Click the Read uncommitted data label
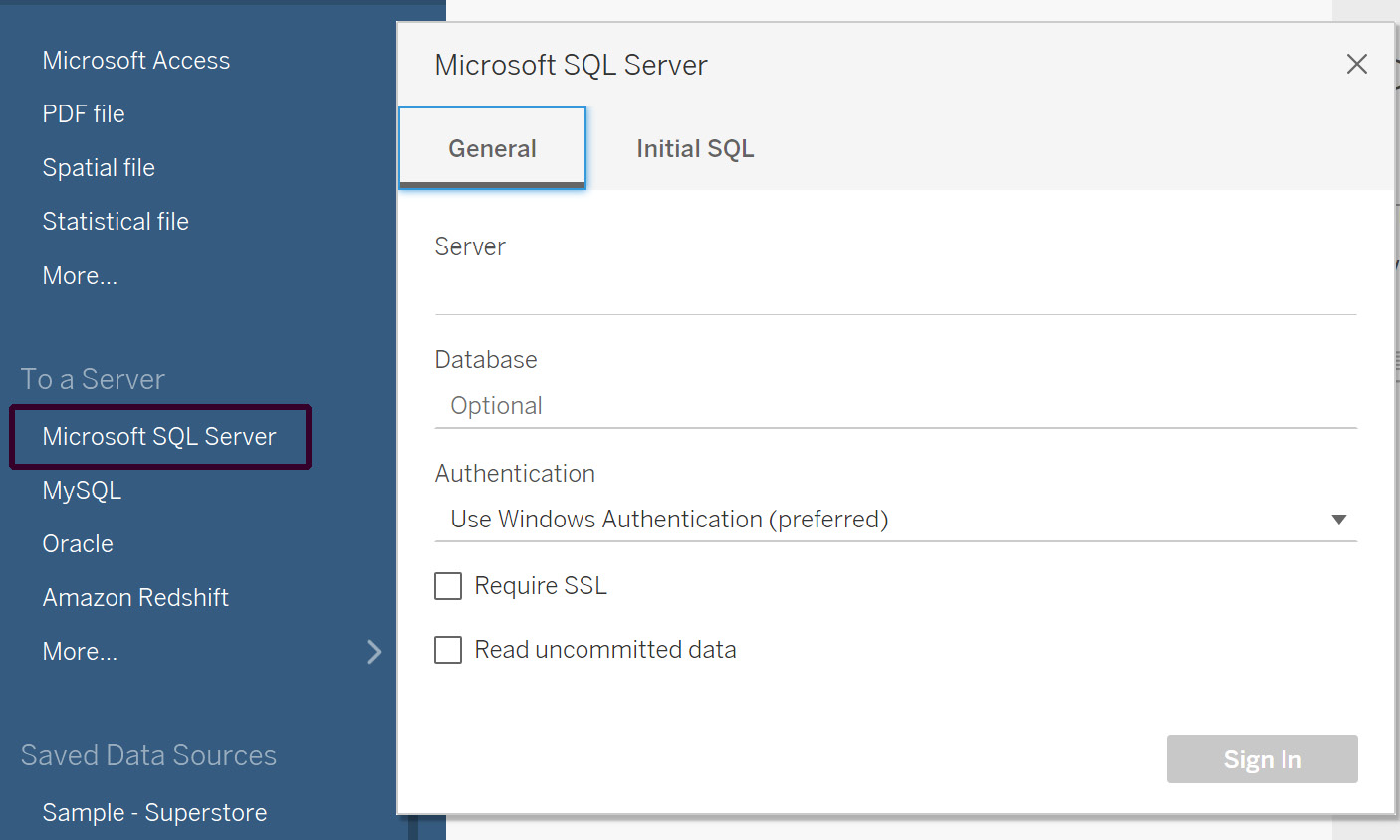Viewport: 1400px width, 840px height. tap(605, 650)
